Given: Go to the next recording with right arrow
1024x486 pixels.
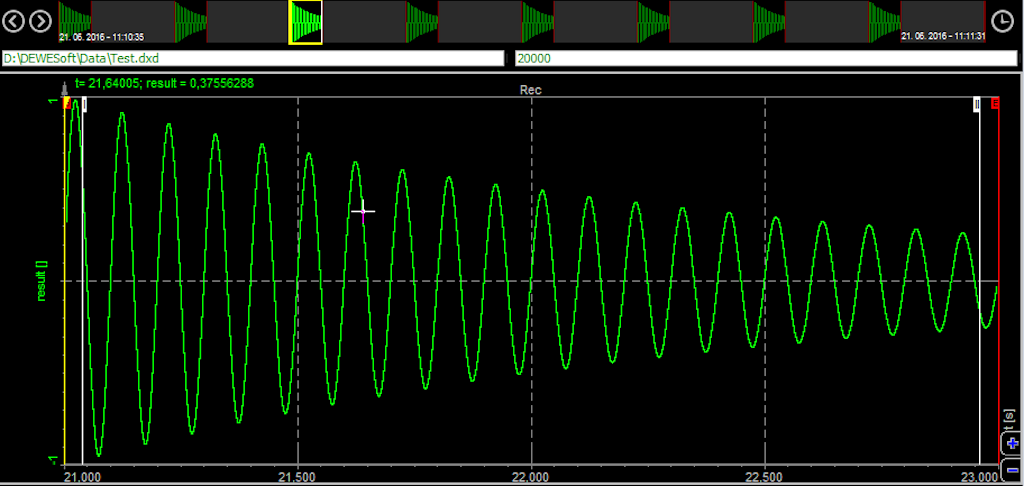Looking at the screenshot, I should click(40, 22).
